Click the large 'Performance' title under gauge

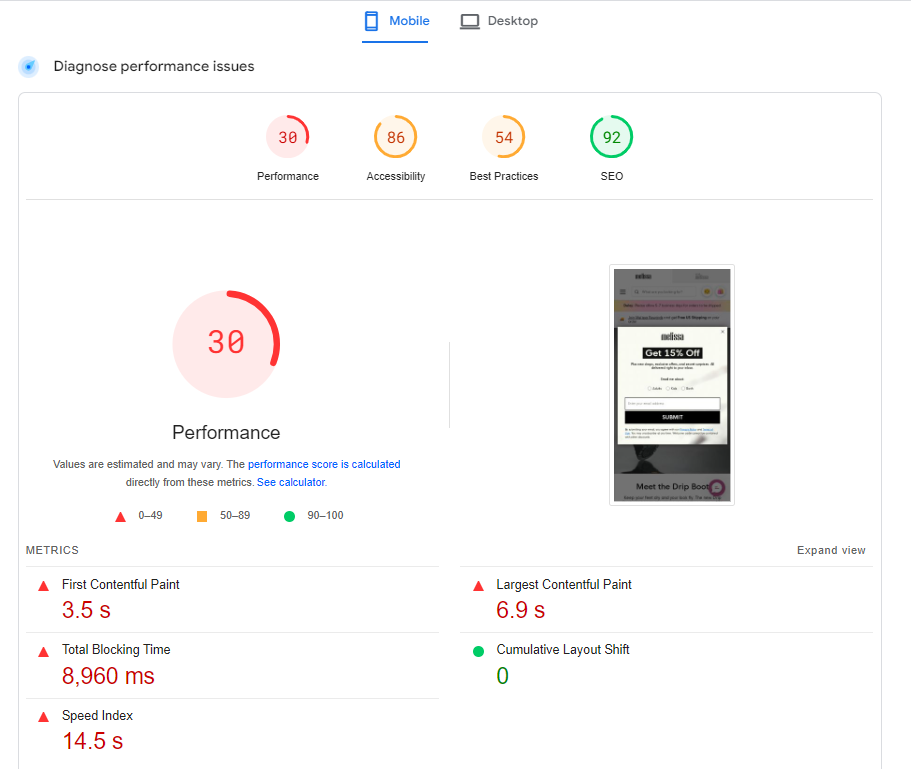(226, 433)
